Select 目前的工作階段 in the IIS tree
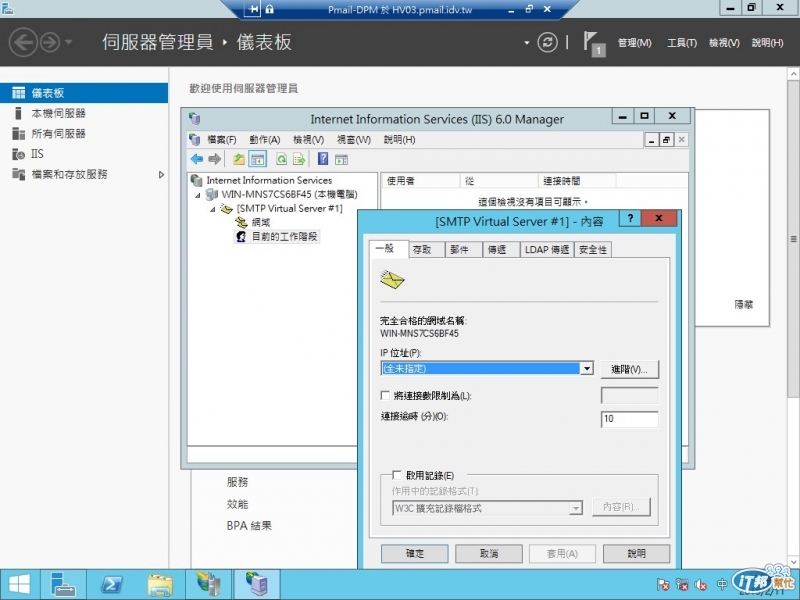 point(285,237)
